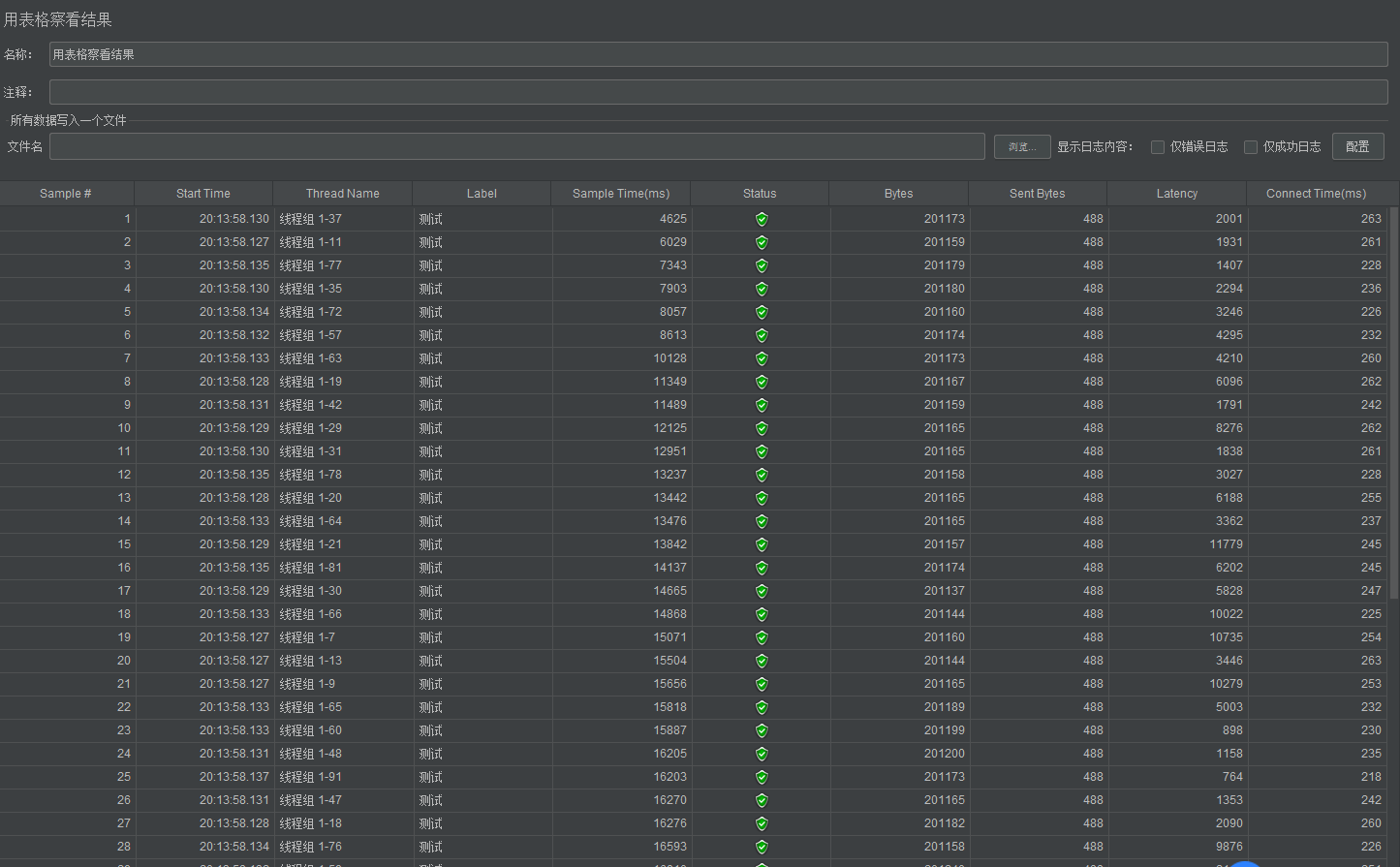Select thread name cell 线程组 1-91
Screen dimensions: 1400x867
[x=311, y=777]
